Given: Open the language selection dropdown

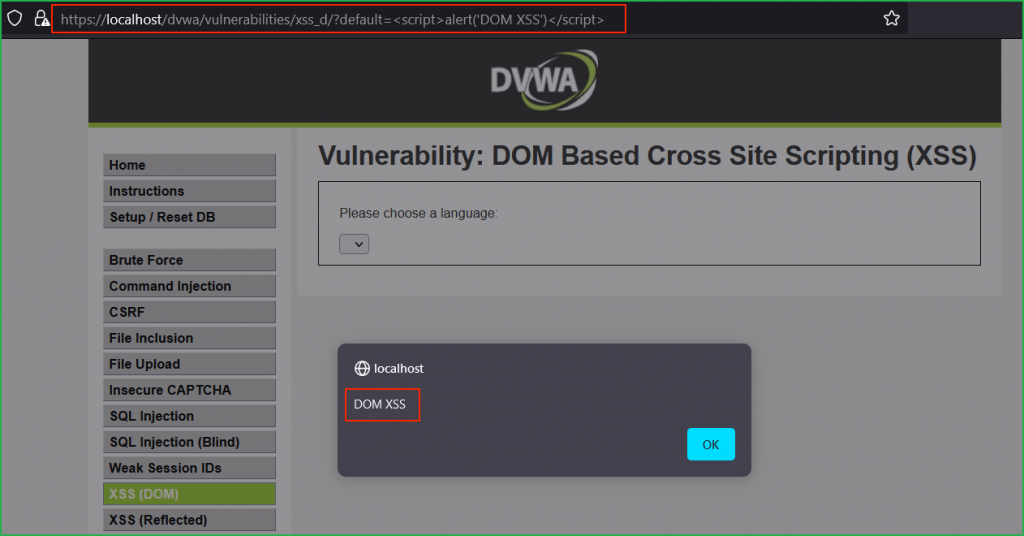Looking at the screenshot, I should (354, 244).
